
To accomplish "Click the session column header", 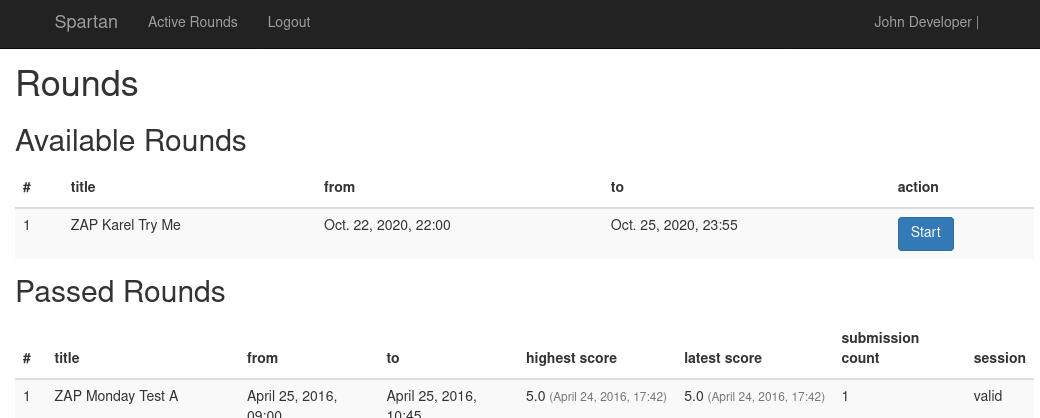I will point(1000,358).
